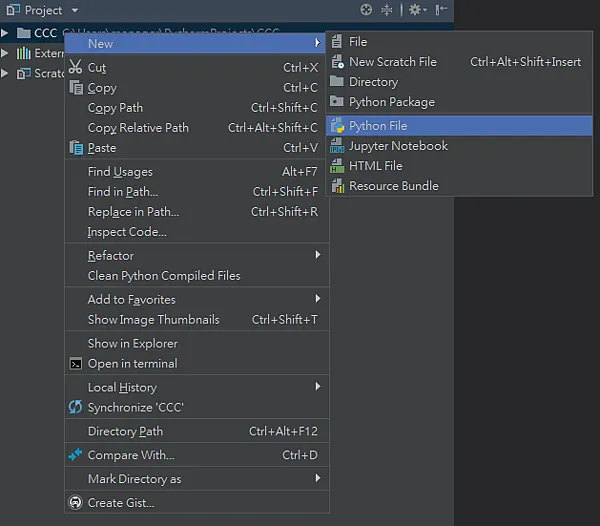Viewport: 600px width, 526px height.
Task: Select Show in Explorer
Action: tap(132, 344)
